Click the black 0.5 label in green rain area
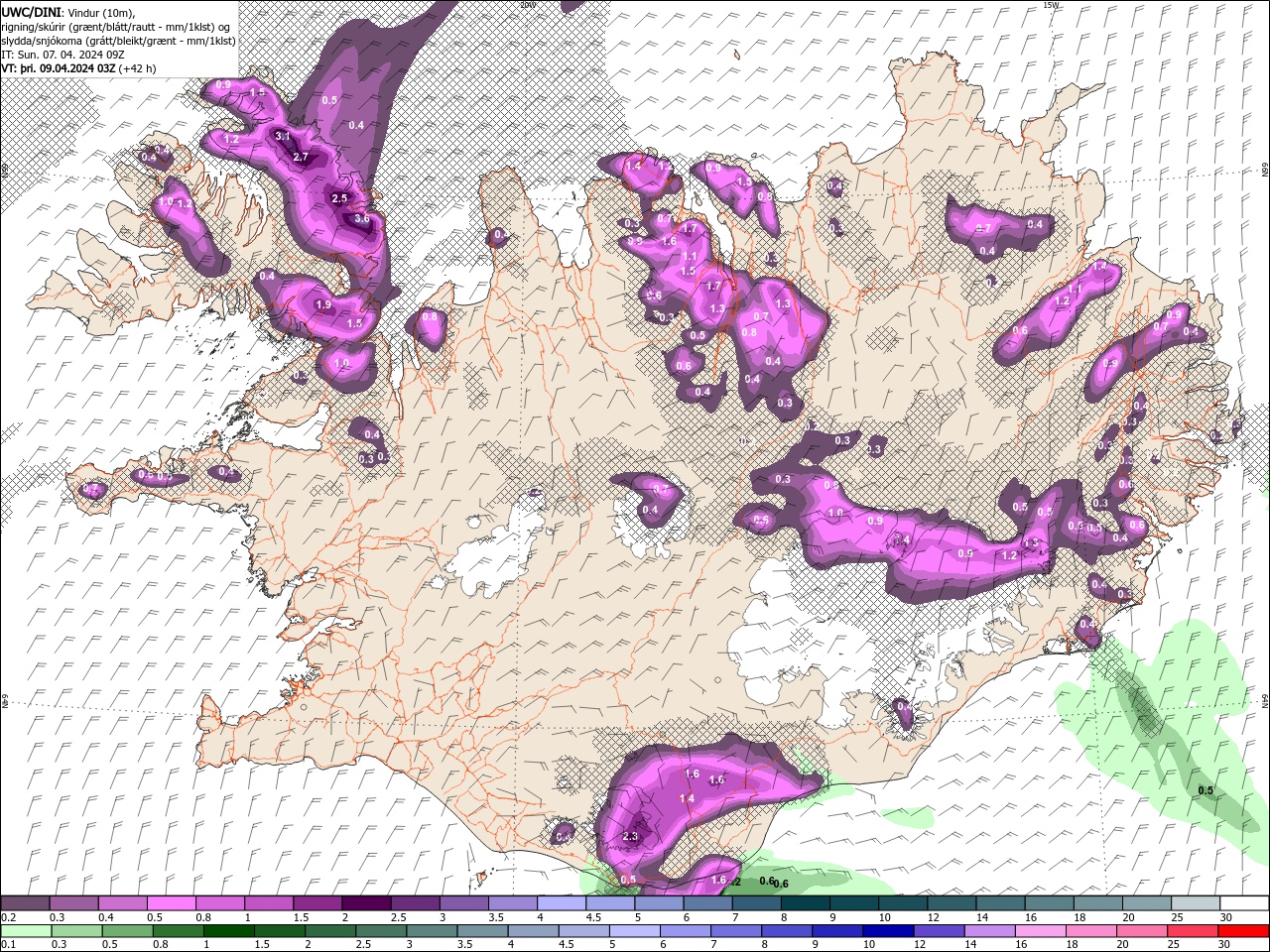 coord(1206,790)
